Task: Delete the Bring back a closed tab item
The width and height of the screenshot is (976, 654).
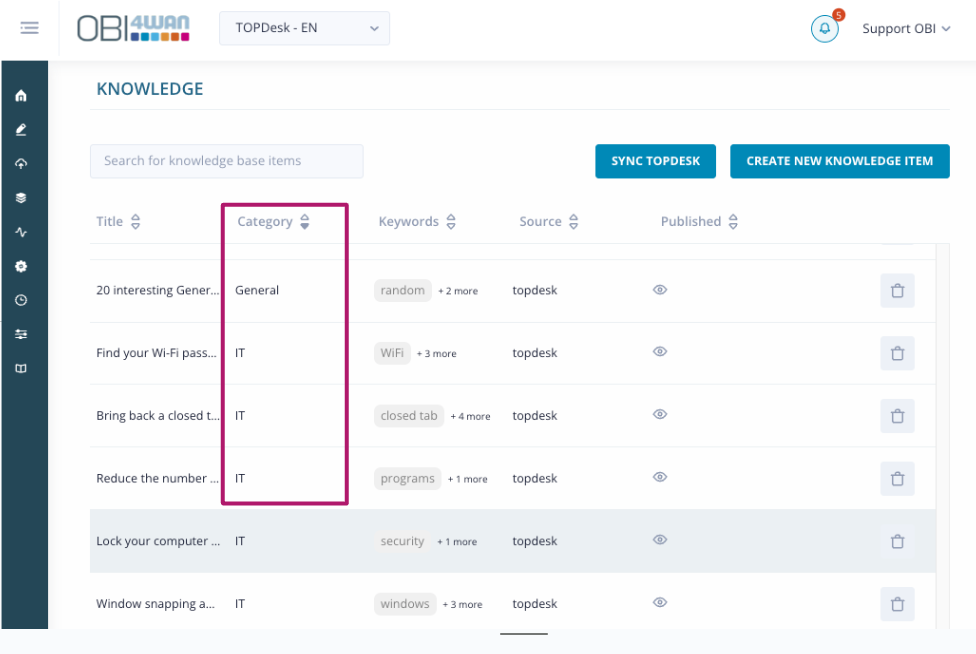Action: click(x=897, y=416)
